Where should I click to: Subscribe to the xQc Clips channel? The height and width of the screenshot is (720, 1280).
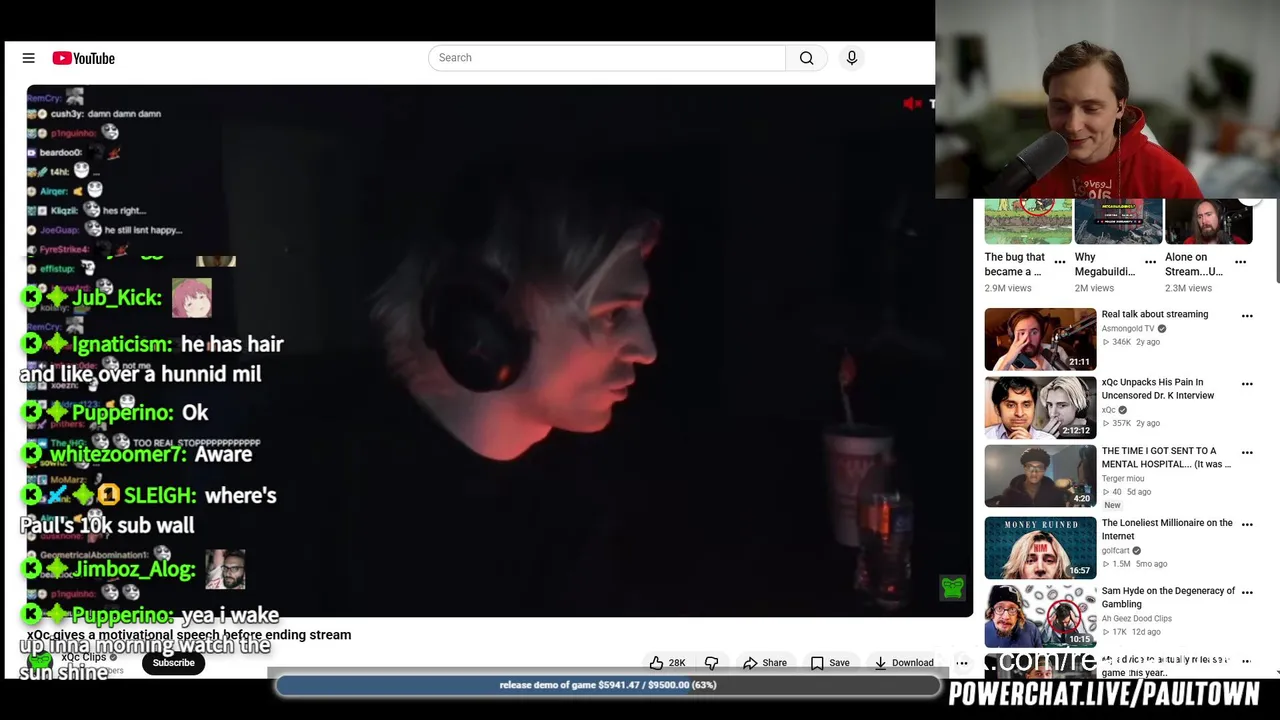(173, 663)
